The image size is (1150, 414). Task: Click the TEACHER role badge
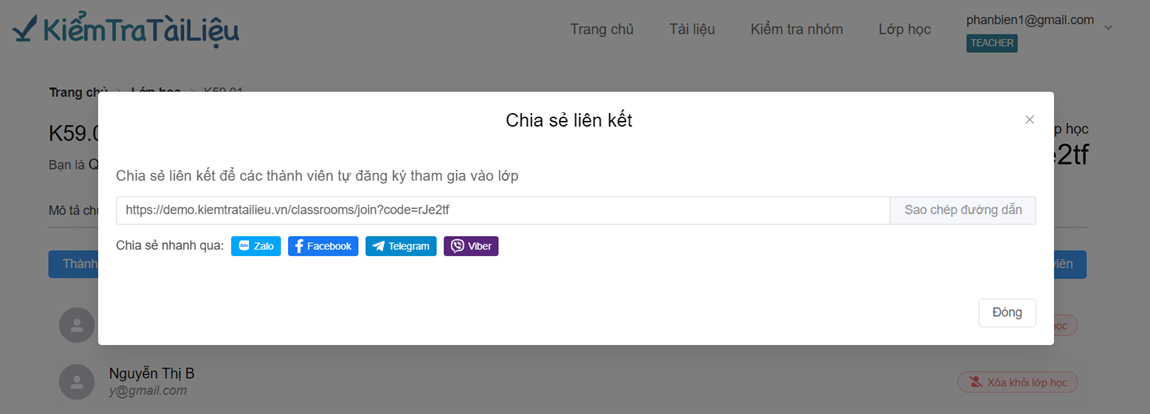[992, 43]
